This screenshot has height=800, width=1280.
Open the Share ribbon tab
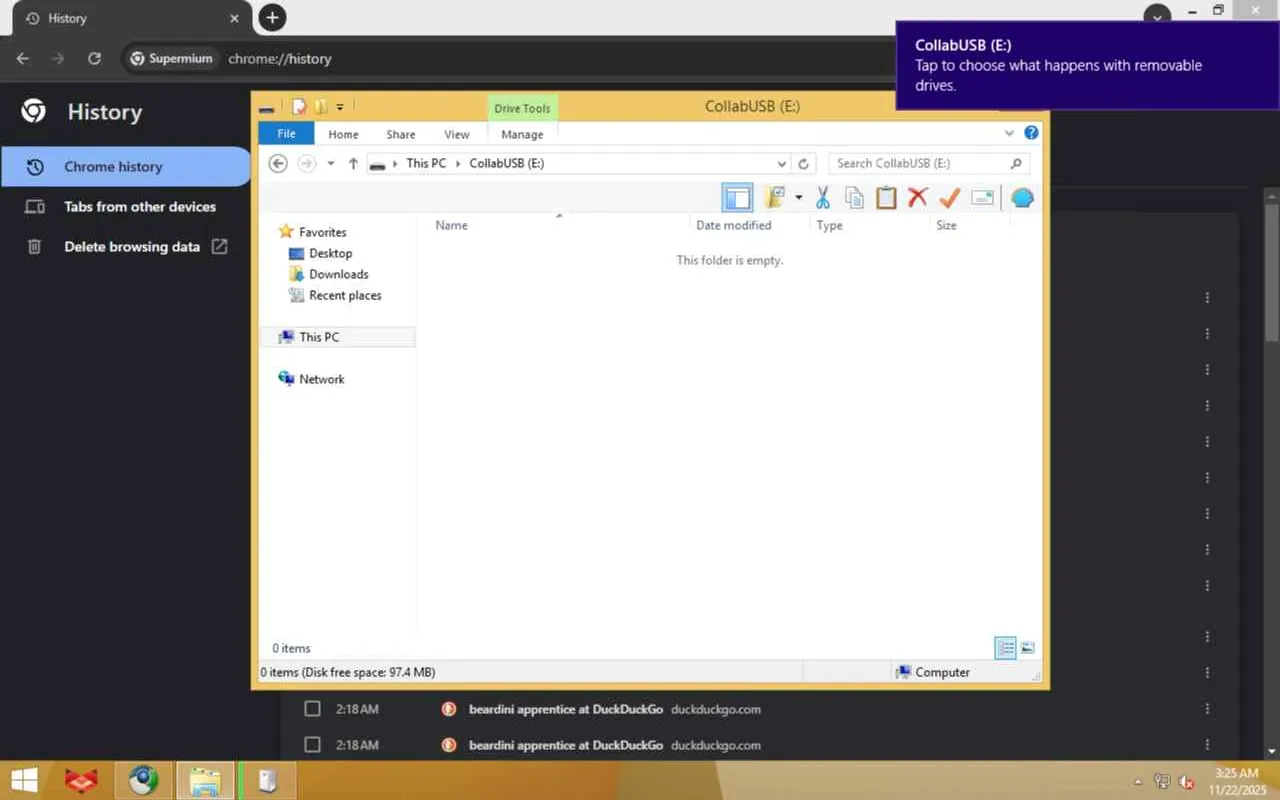click(401, 134)
